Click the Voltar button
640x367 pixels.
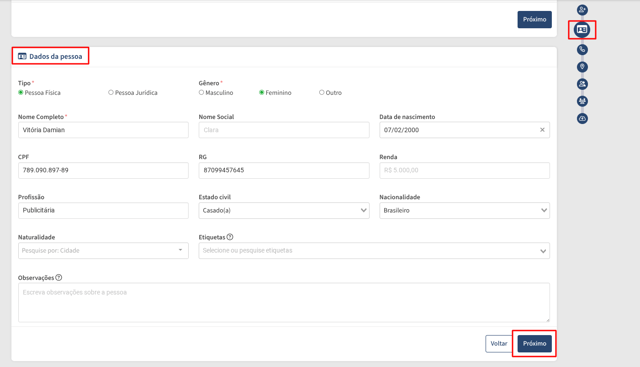499,343
